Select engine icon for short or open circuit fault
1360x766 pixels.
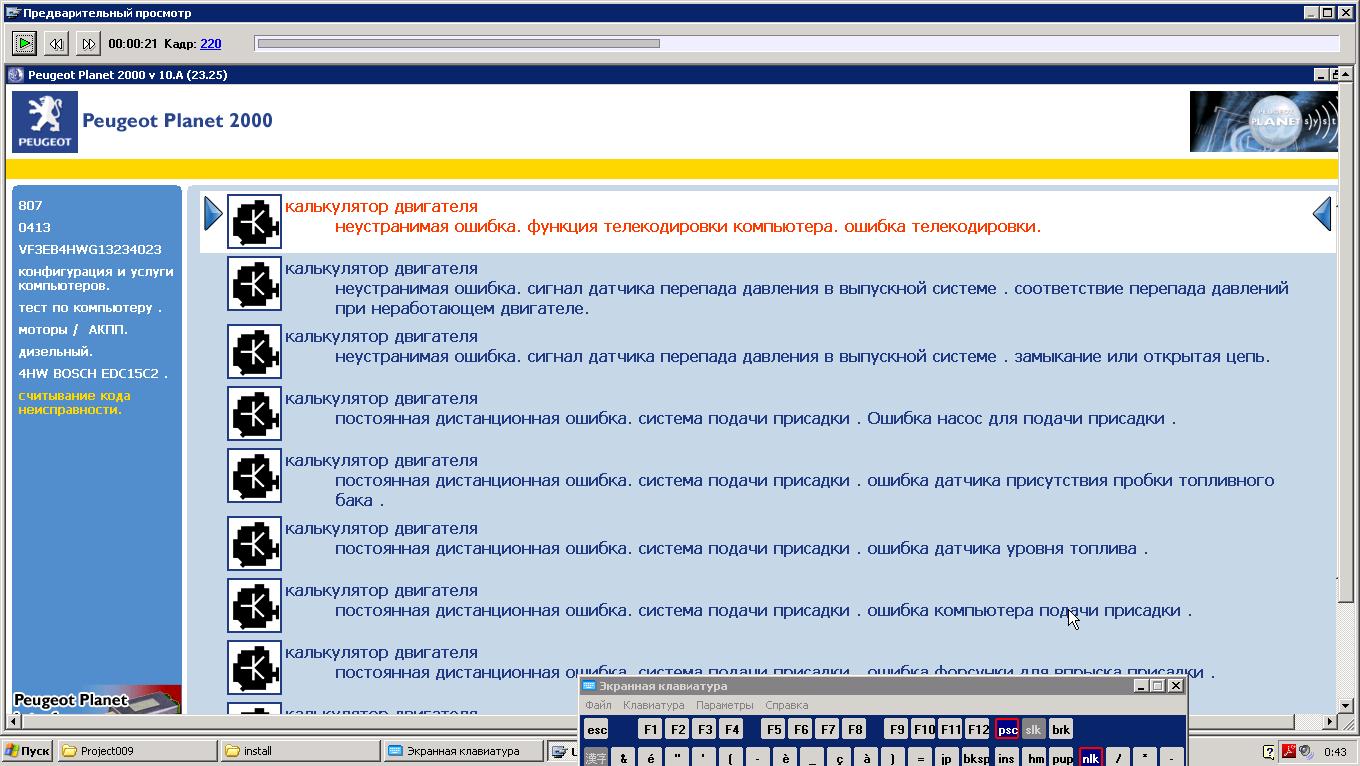coord(254,351)
